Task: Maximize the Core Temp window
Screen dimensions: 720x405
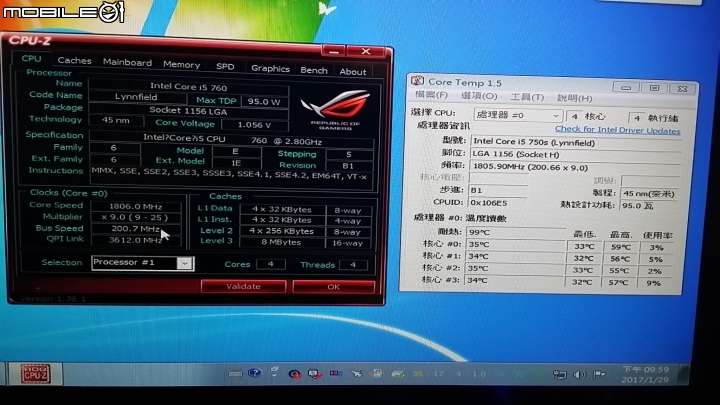Action: (x=654, y=88)
